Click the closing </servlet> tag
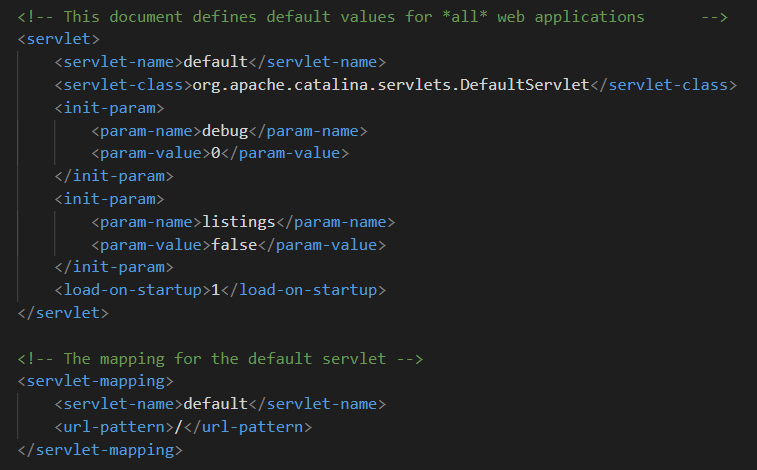Image resolution: width=757 pixels, height=470 pixels. coord(63,313)
